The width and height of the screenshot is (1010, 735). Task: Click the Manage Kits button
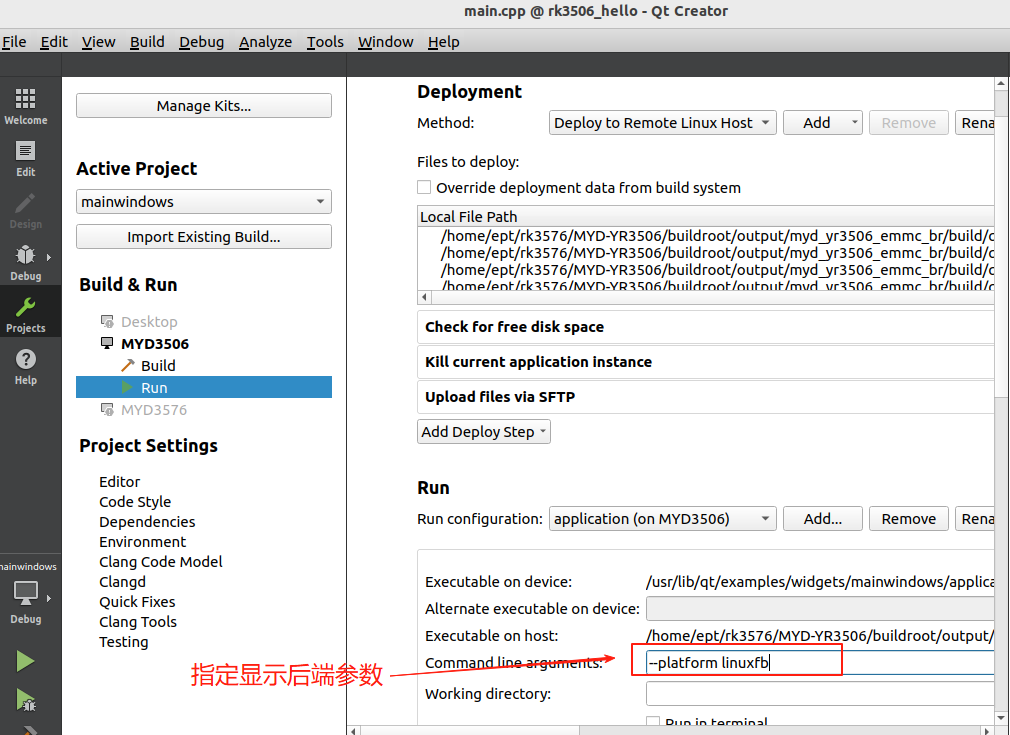click(204, 106)
